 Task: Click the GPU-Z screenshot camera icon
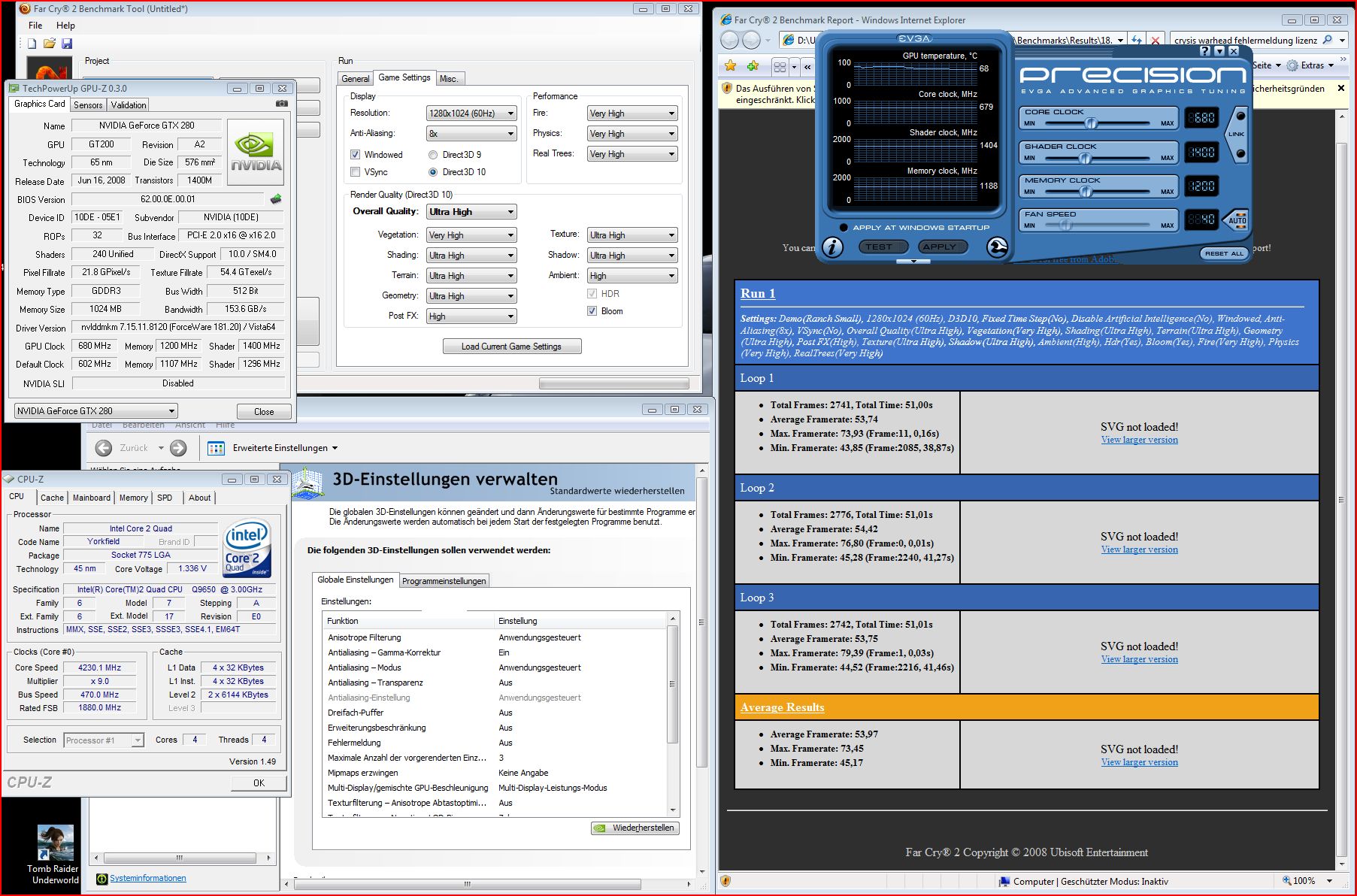(x=282, y=104)
